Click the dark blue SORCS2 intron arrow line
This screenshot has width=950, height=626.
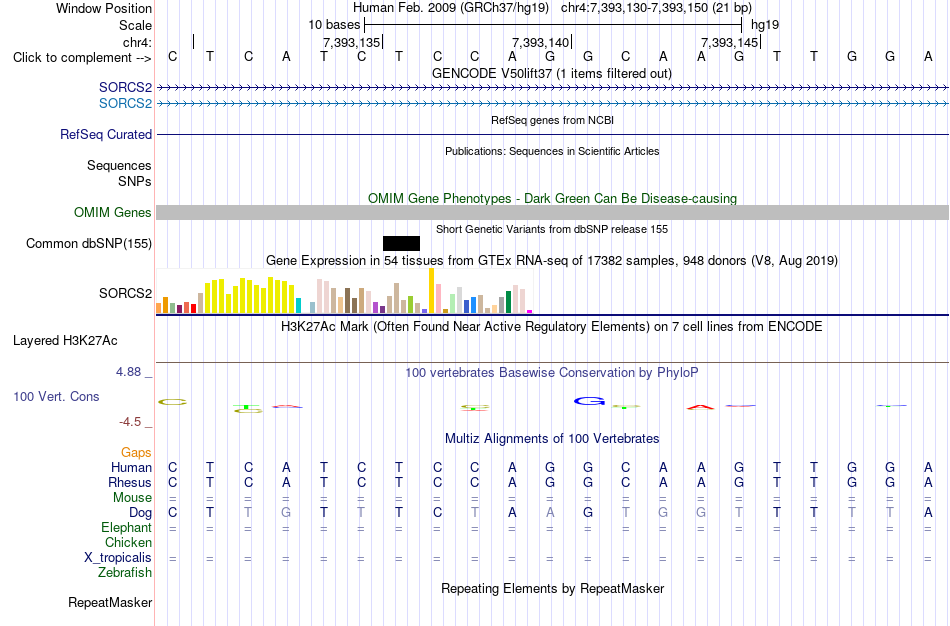pos(553,88)
